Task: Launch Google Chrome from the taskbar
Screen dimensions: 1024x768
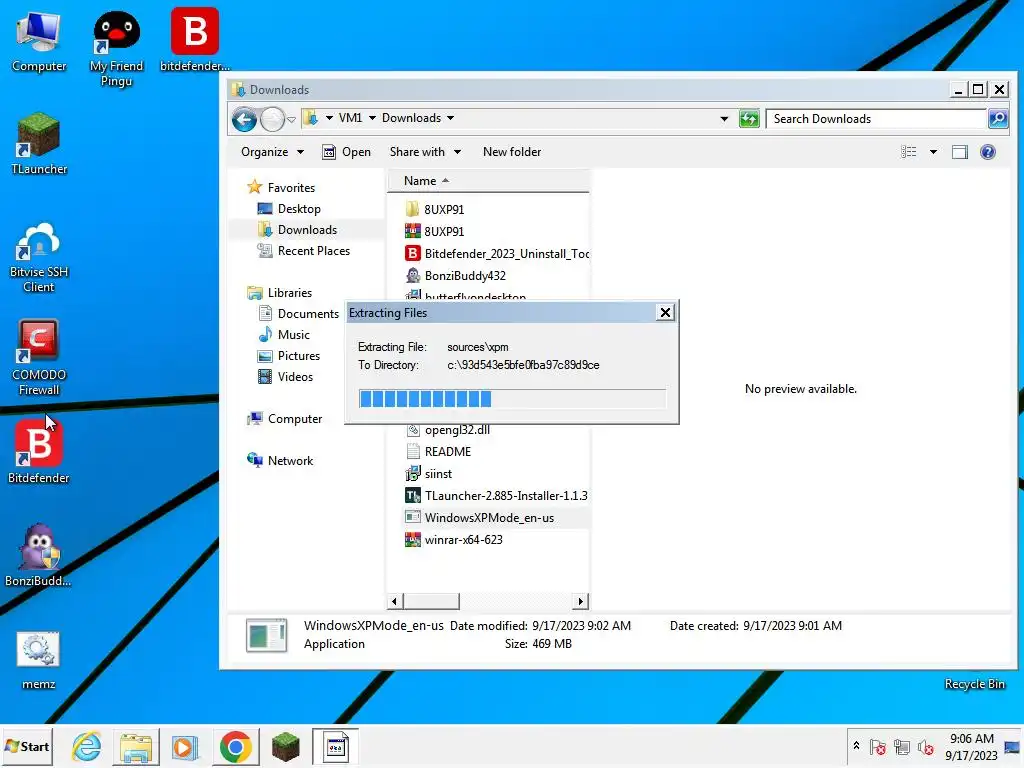Action: coord(236,746)
